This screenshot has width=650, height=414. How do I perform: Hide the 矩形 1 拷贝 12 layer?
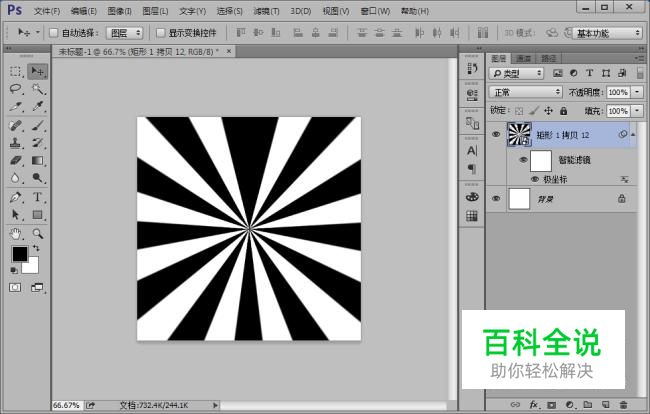click(x=496, y=134)
